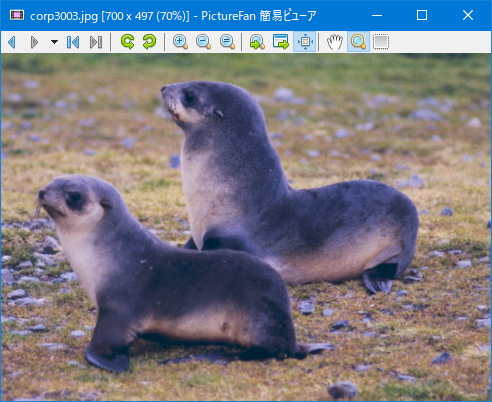Maximize the PictureFan viewer window
492x402 pixels.
pos(422,15)
